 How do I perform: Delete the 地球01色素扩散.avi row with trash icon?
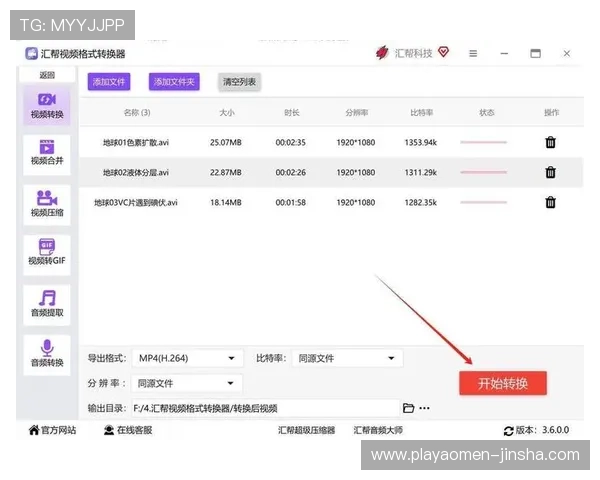point(550,142)
